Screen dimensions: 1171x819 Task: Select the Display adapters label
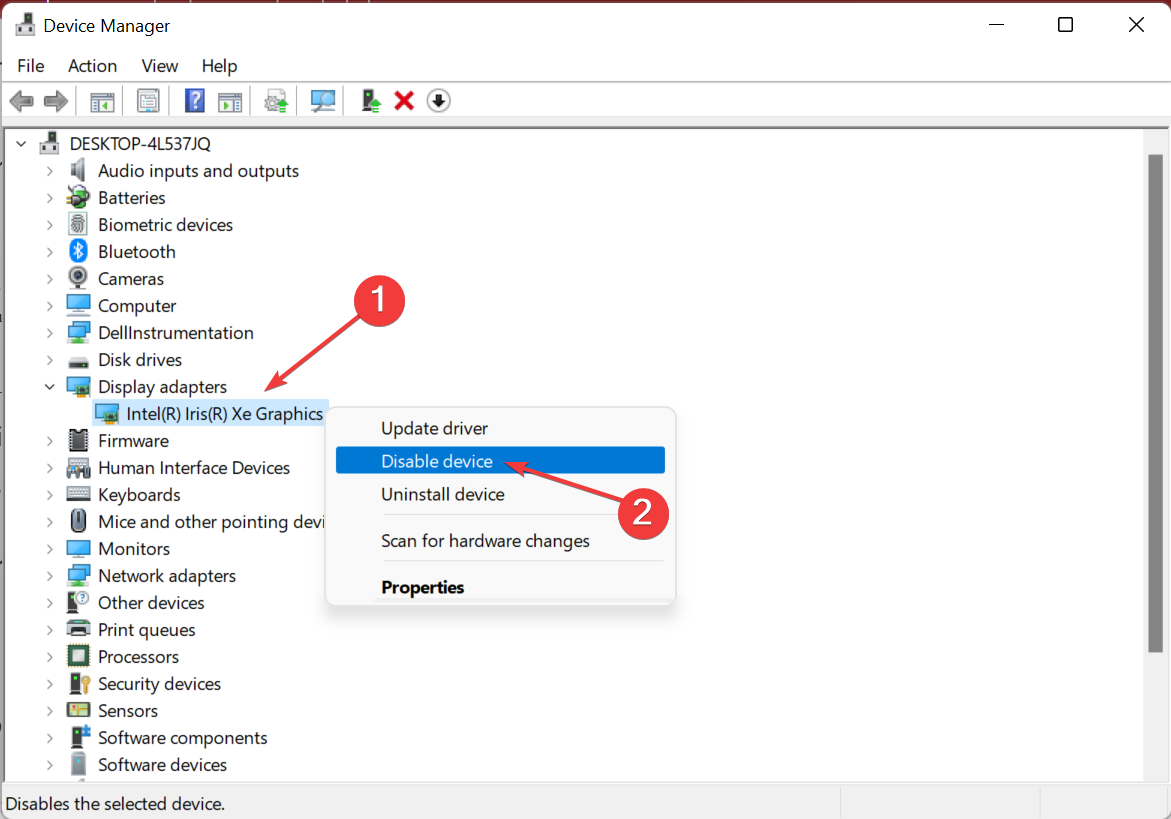tap(162, 387)
